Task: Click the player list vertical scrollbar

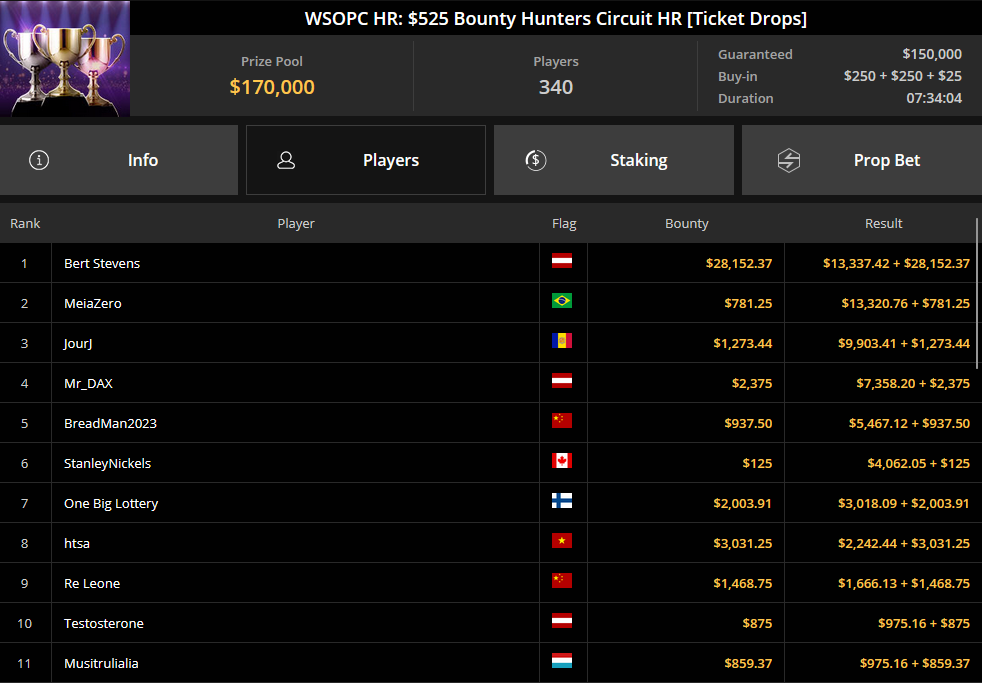Action: (x=977, y=294)
